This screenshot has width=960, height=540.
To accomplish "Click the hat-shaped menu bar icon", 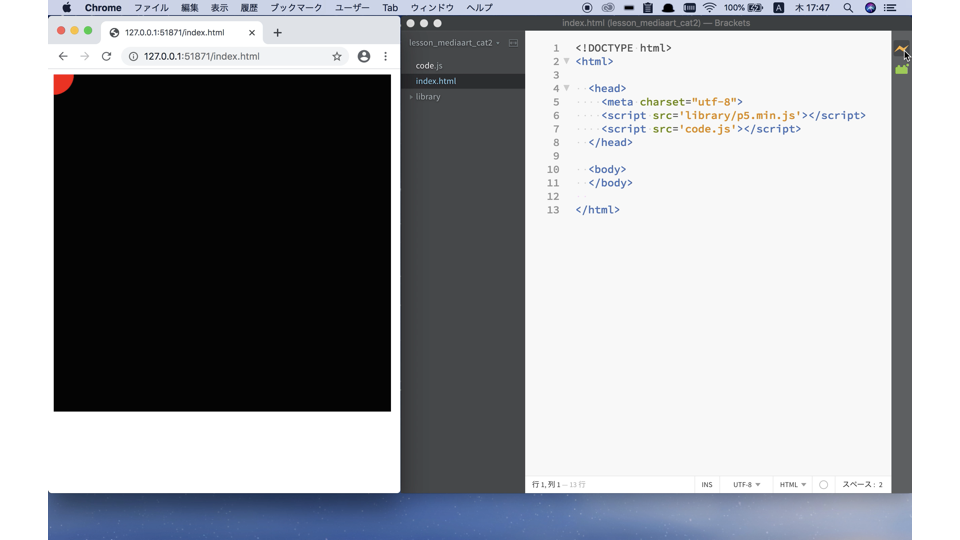I will [668, 8].
